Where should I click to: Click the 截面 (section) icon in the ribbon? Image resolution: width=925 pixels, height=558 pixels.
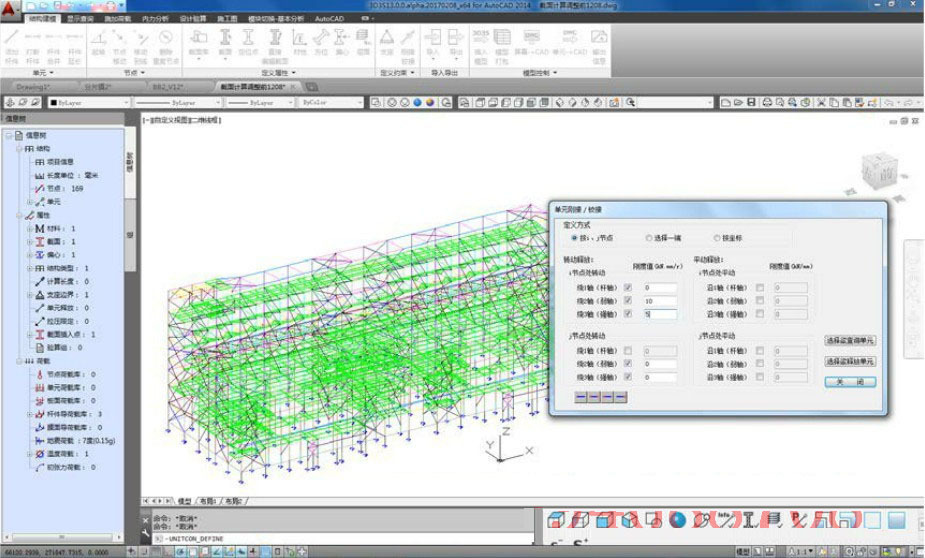(224, 37)
